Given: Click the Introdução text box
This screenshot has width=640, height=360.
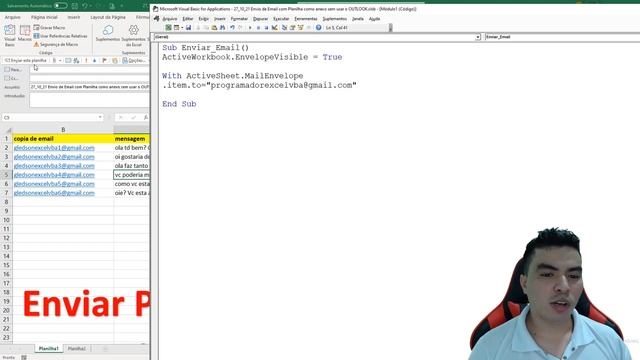Looking at the screenshot, I should (x=89, y=100).
